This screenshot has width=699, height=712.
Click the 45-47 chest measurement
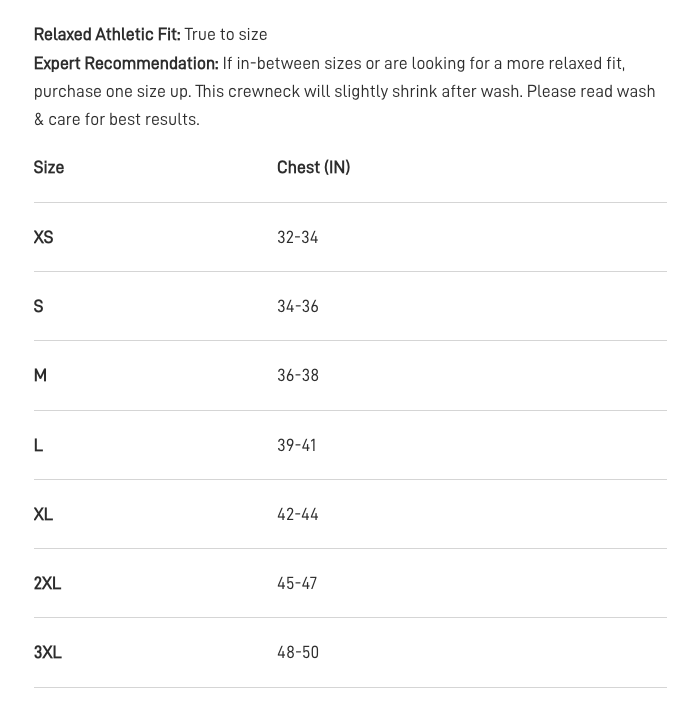click(297, 583)
